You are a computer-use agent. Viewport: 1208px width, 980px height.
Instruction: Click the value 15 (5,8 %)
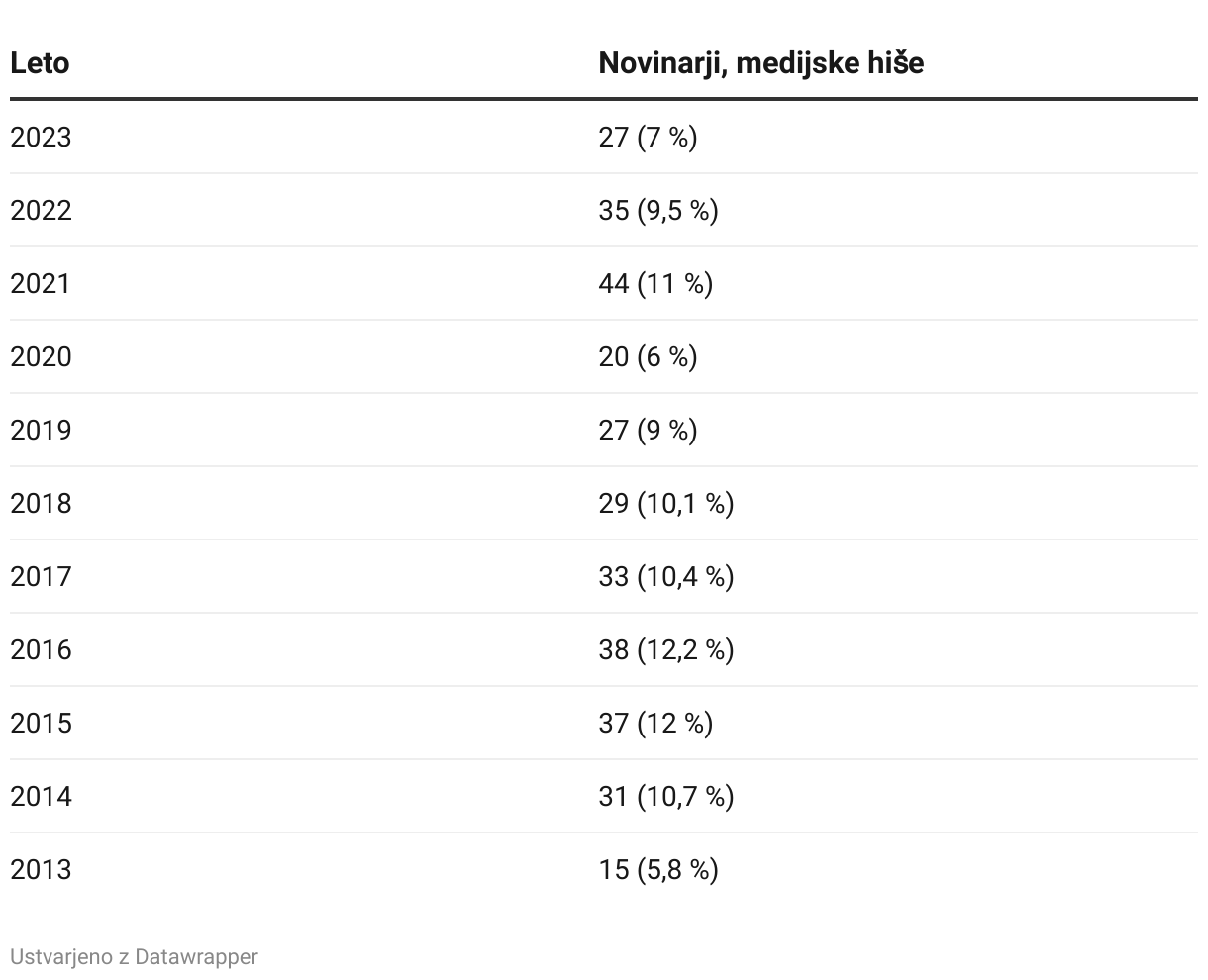[658, 869]
